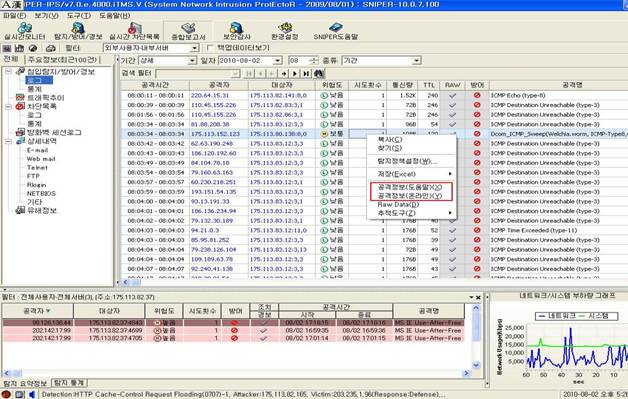This screenshot has width=628, height=399.
Task: Click the 위험도 column header in main table
Action: (x=332, y=85)
